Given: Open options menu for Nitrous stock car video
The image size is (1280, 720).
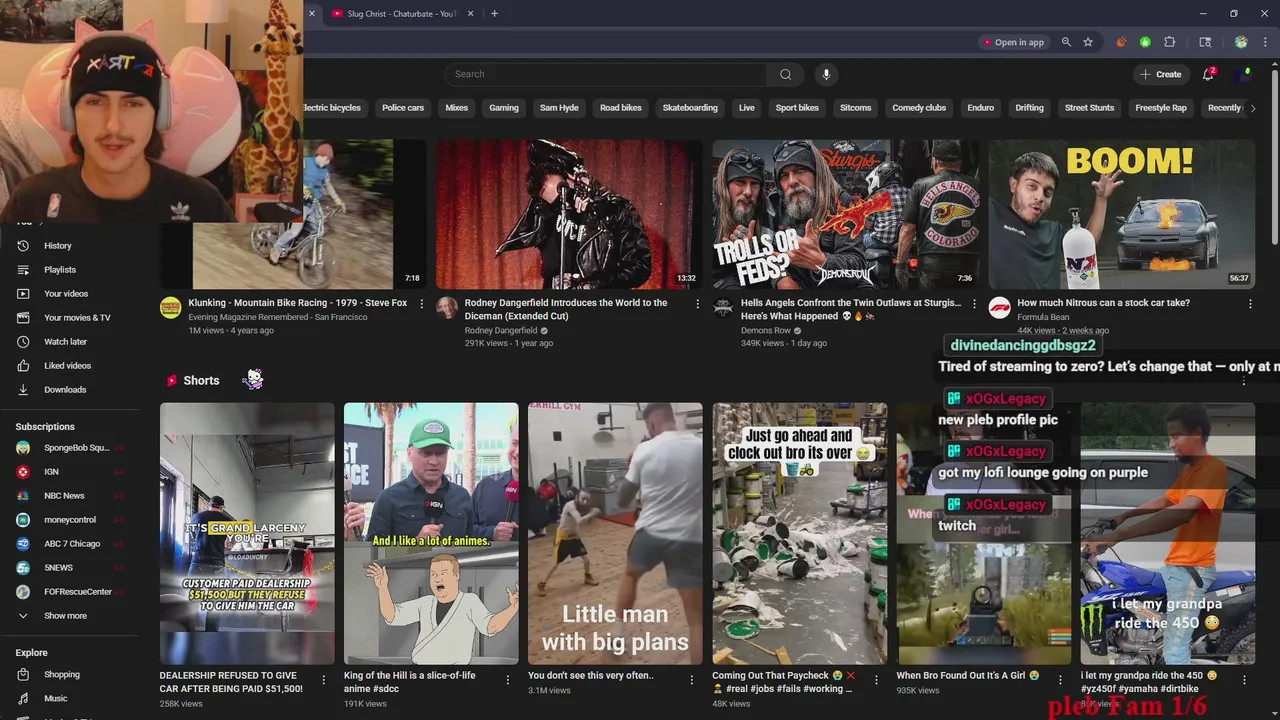Looking at the screenshot, I should tap(1250, 303).
